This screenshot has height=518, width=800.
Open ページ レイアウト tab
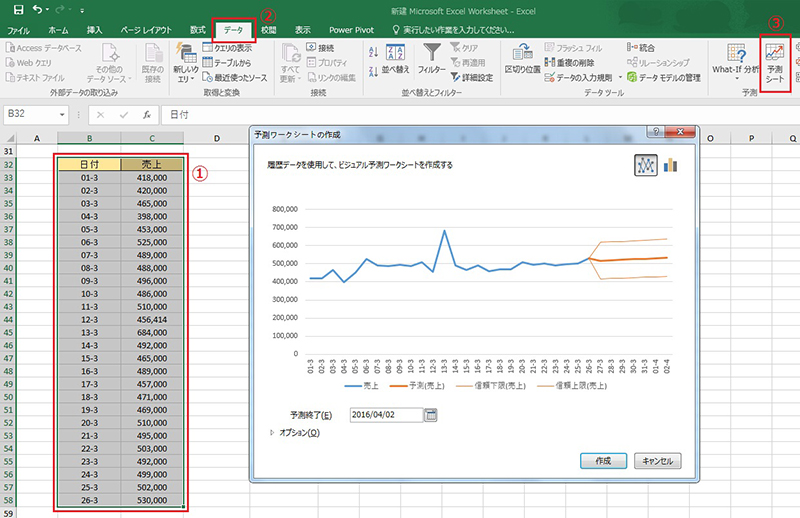pyautogui.click(x=146, y=30)
